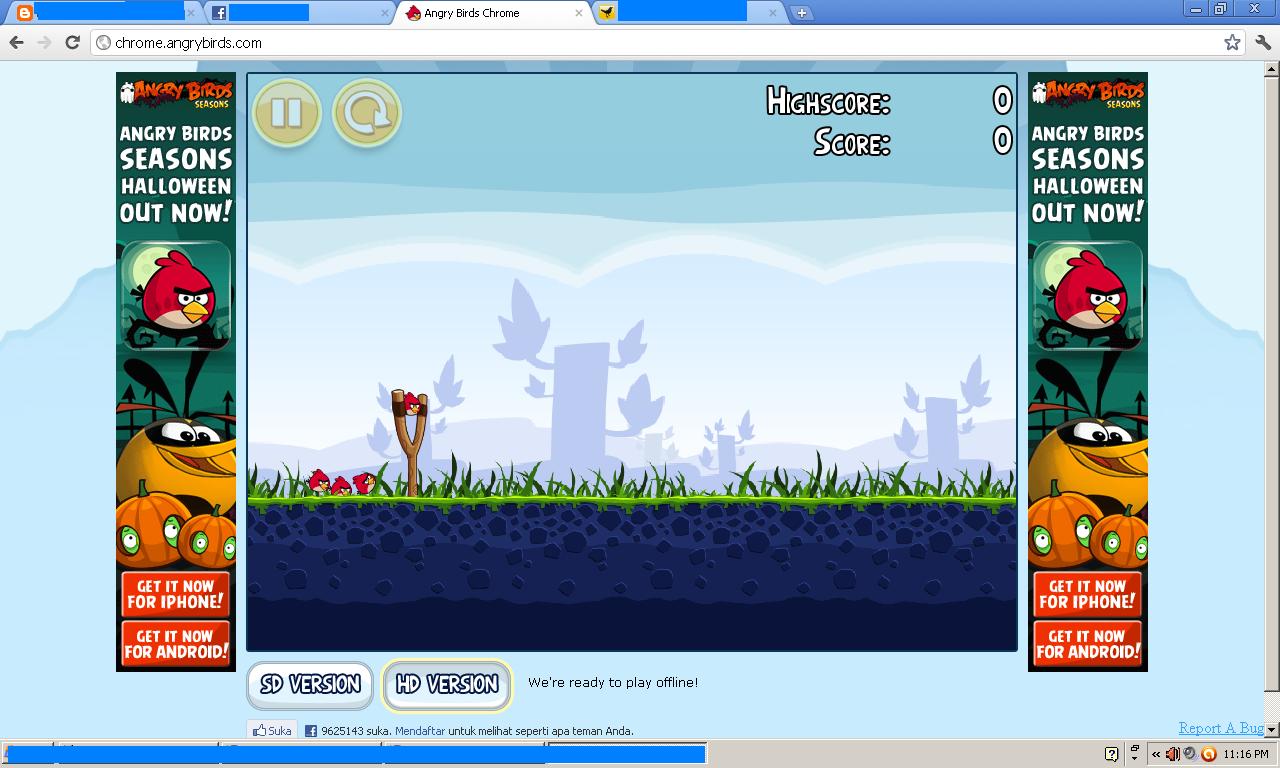This screenshot has width=1280, height=768.
Task: Click the waiting red bird nearest the slingshot
Action: [x=365, y=484]
